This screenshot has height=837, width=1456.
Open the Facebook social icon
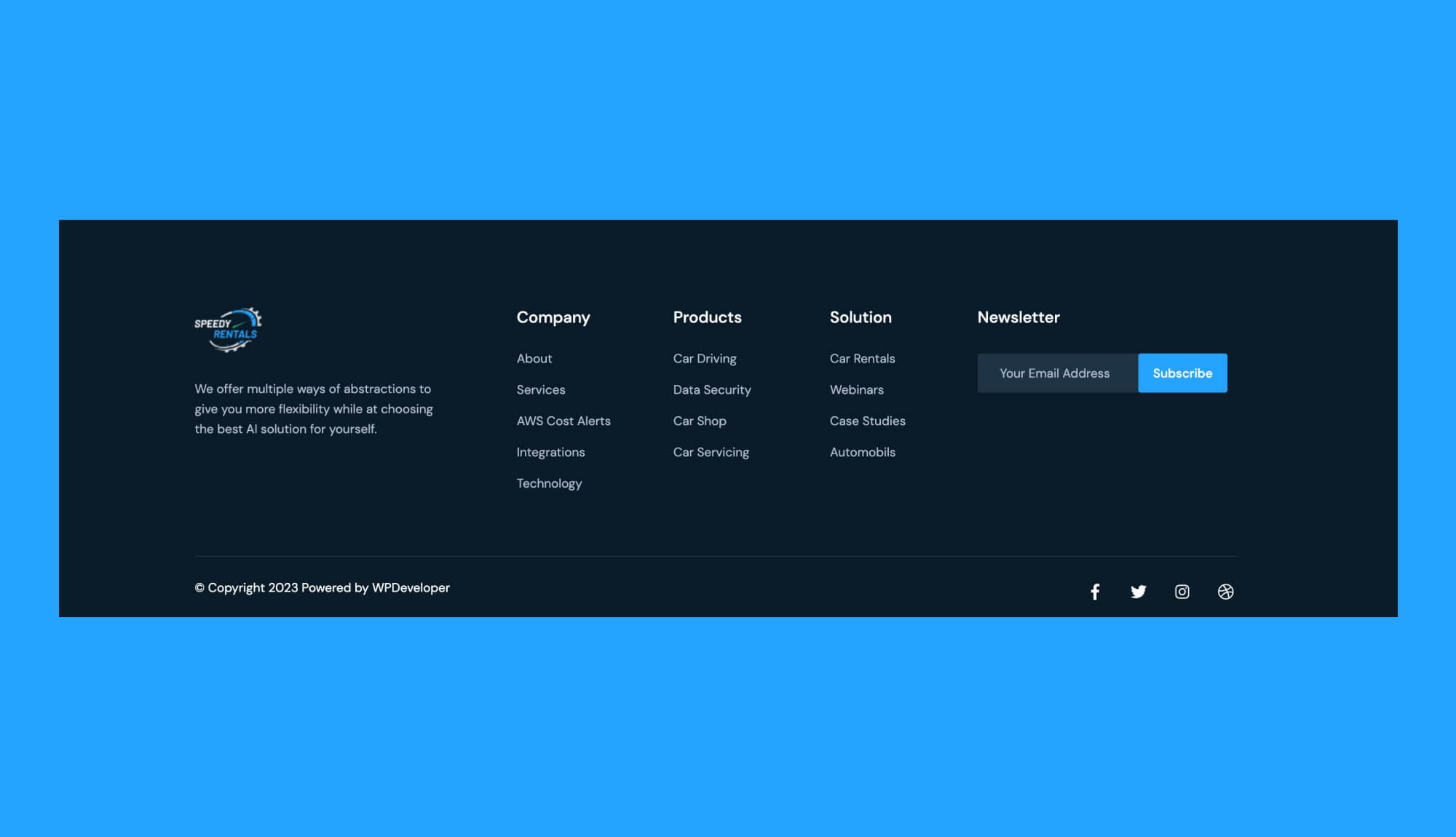pyautogui.click(x=1095, y=592)
